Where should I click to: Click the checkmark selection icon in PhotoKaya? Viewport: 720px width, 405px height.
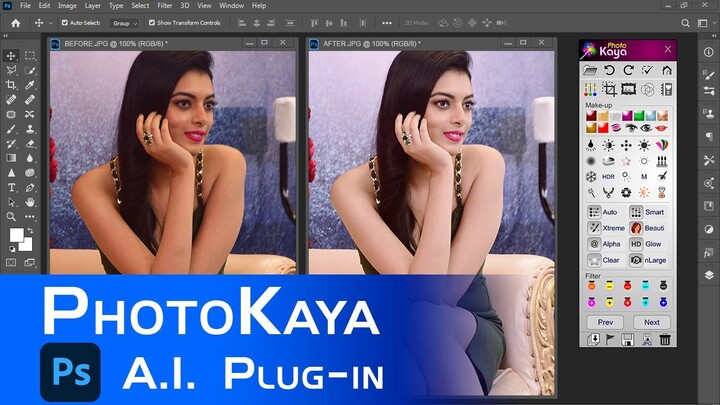(x=647, y=70)
